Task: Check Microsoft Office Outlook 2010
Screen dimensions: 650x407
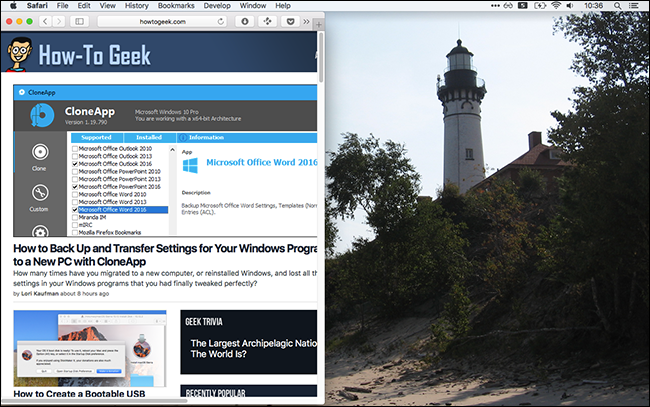Action: point(75,148)
